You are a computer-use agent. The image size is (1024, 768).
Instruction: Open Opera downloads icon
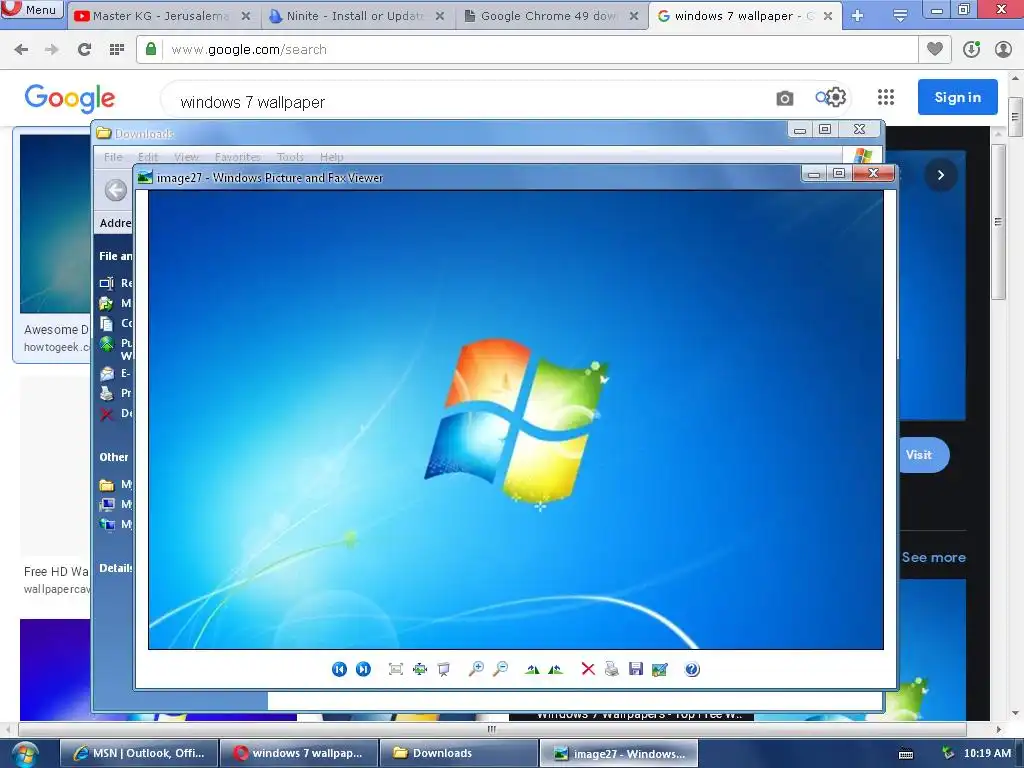pyautogui.click(x=971, y=49)
